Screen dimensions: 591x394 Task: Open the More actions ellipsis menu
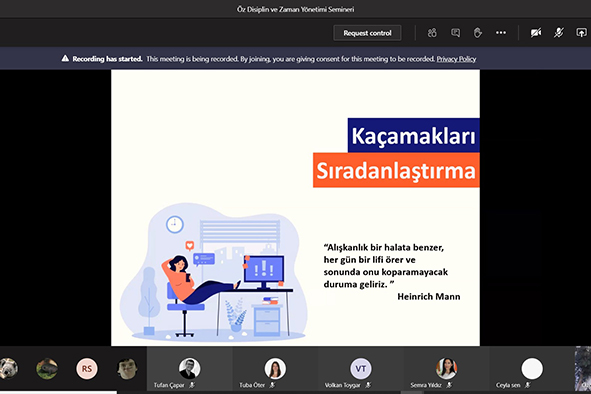tap(501, 33)
